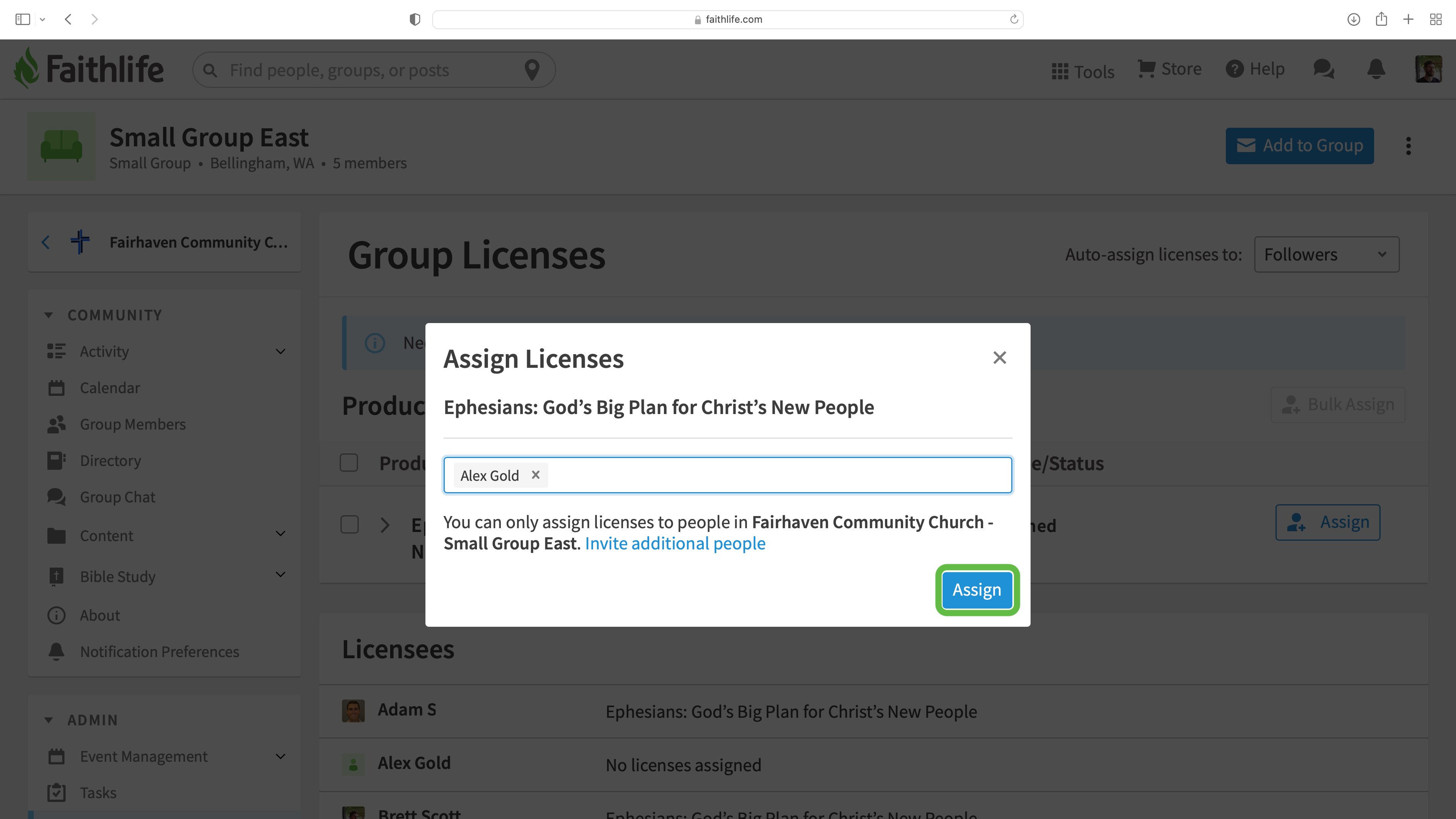This screenshot has width=1456, height=819.
Task: Open the Tools grid menu
Action: point(1083,71)
